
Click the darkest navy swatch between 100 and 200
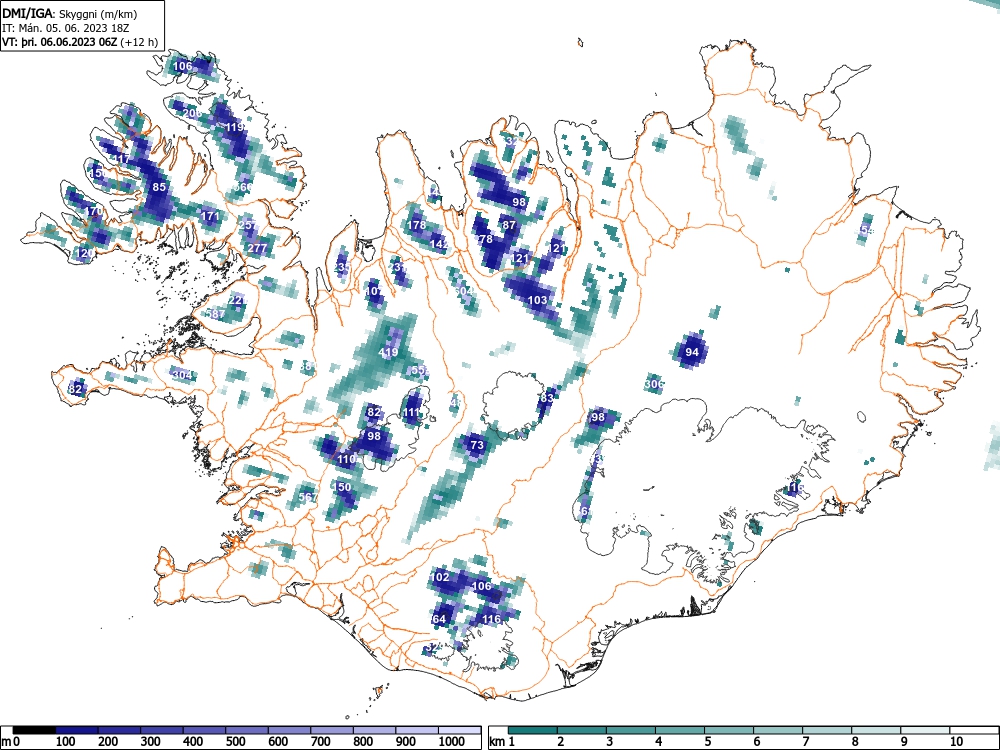coord(77,730)
